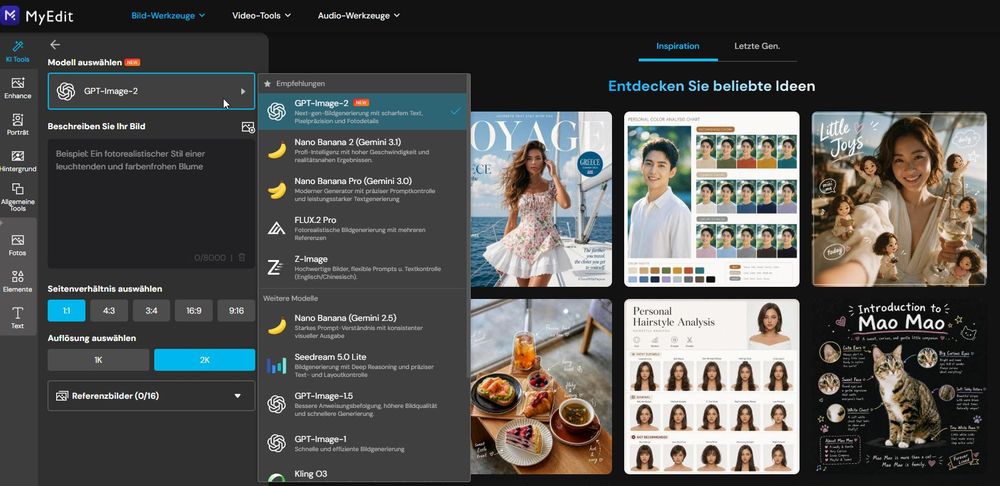Screen dimensions: 1000x486
Task: Pick the GPT-Image-1.5 model
Action: [x=364, y=404]
